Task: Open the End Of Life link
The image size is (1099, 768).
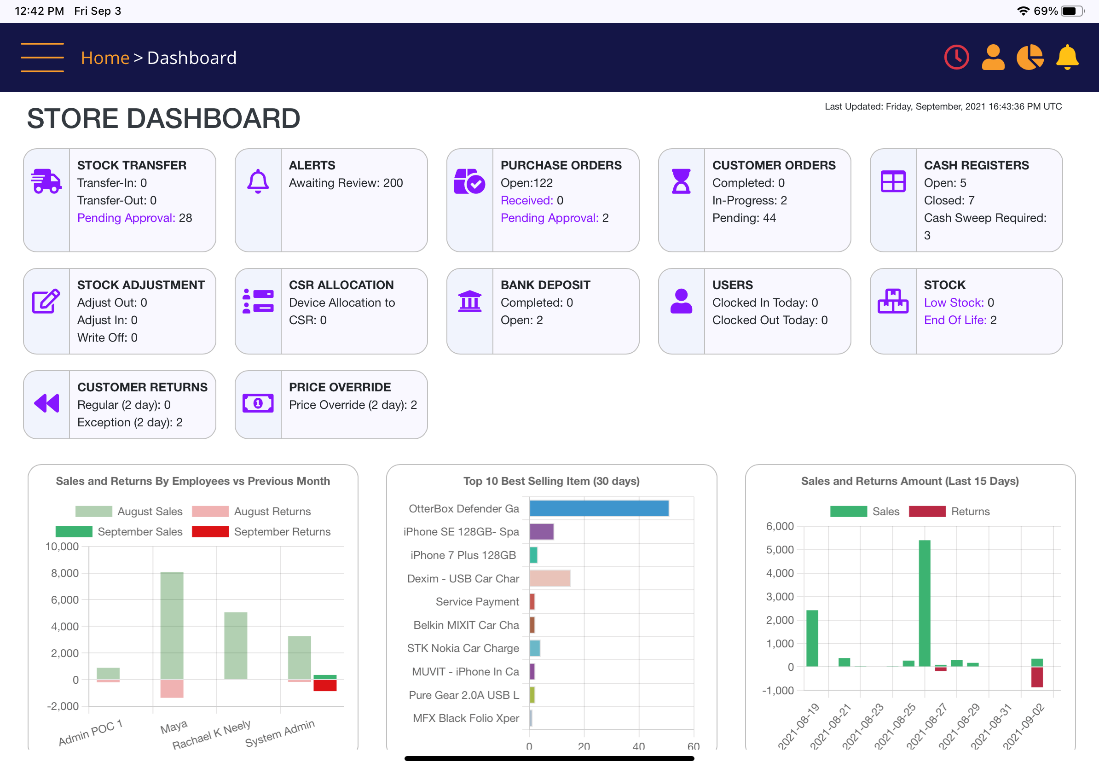Action: coord(955,320)
